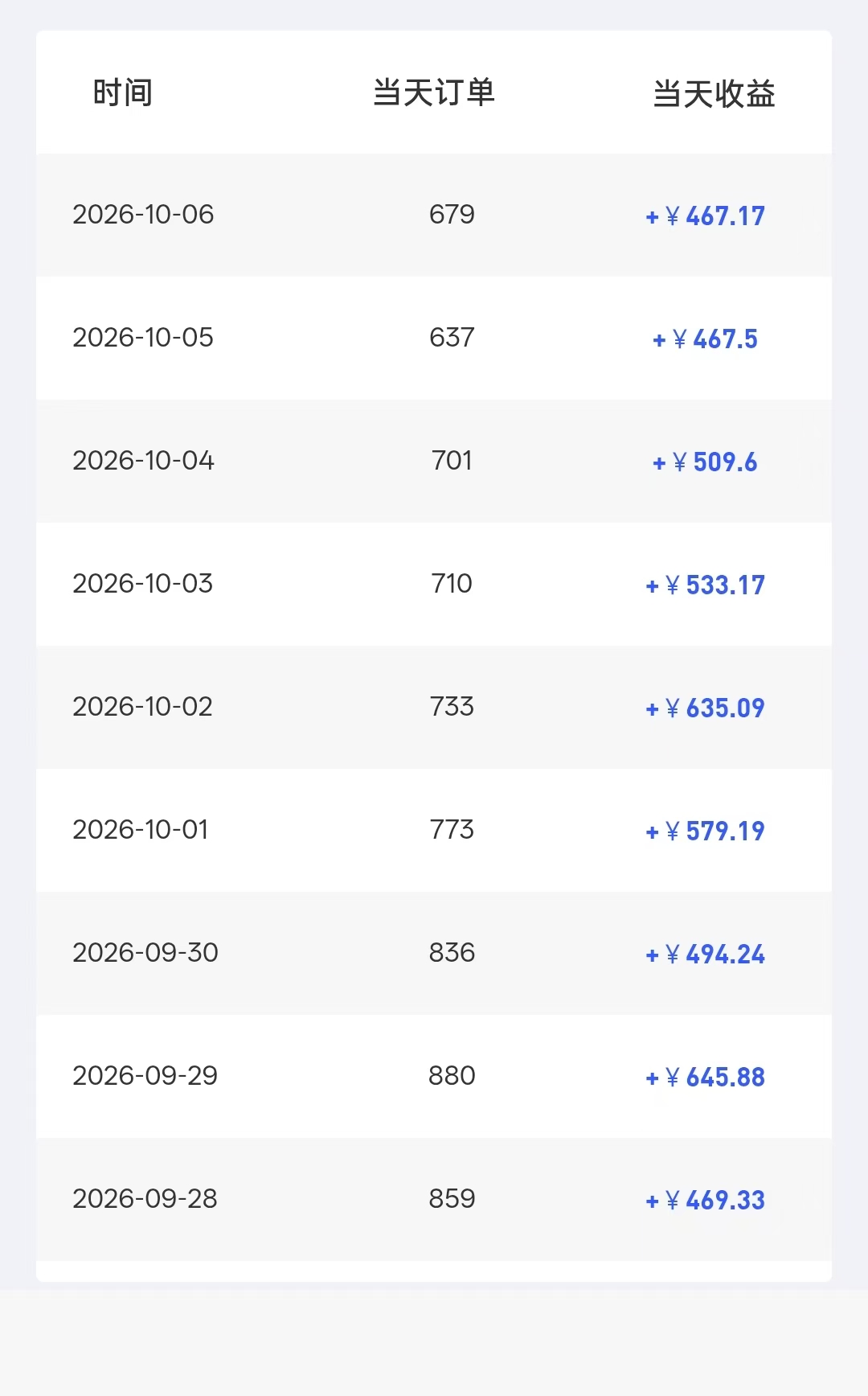The width and height of the screenshot is (868, 1396).
Task: Select order count 733 cell
Action: tap(452, 707)
